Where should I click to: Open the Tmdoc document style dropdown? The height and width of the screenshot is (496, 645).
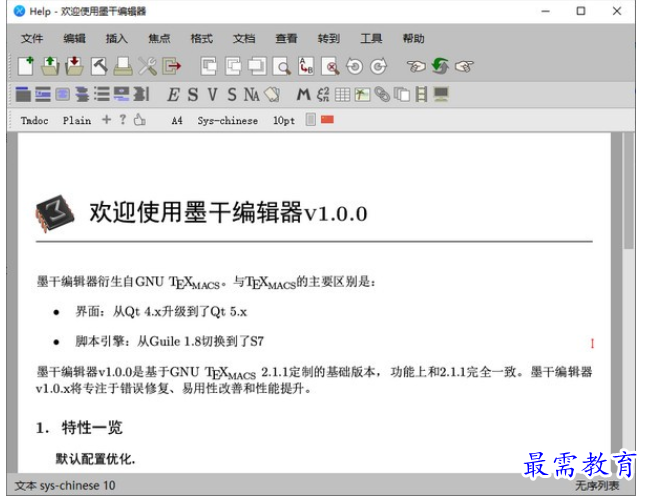tap(35, 121)
